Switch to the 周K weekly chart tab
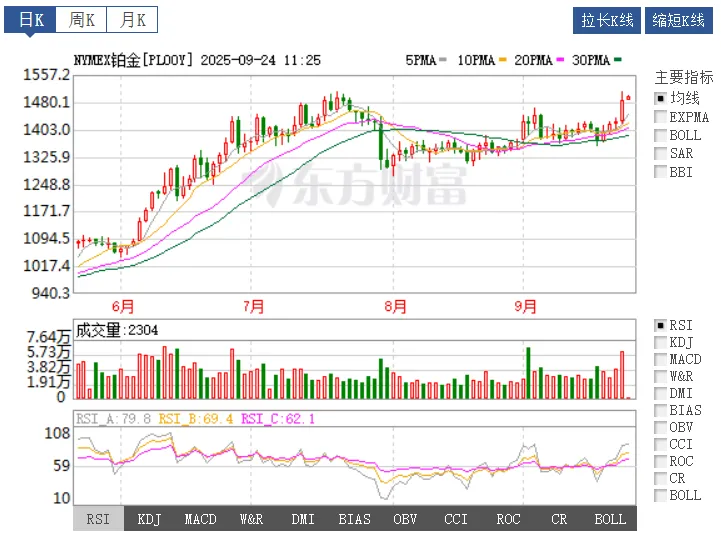721x545 pixels. coord(81,20)
